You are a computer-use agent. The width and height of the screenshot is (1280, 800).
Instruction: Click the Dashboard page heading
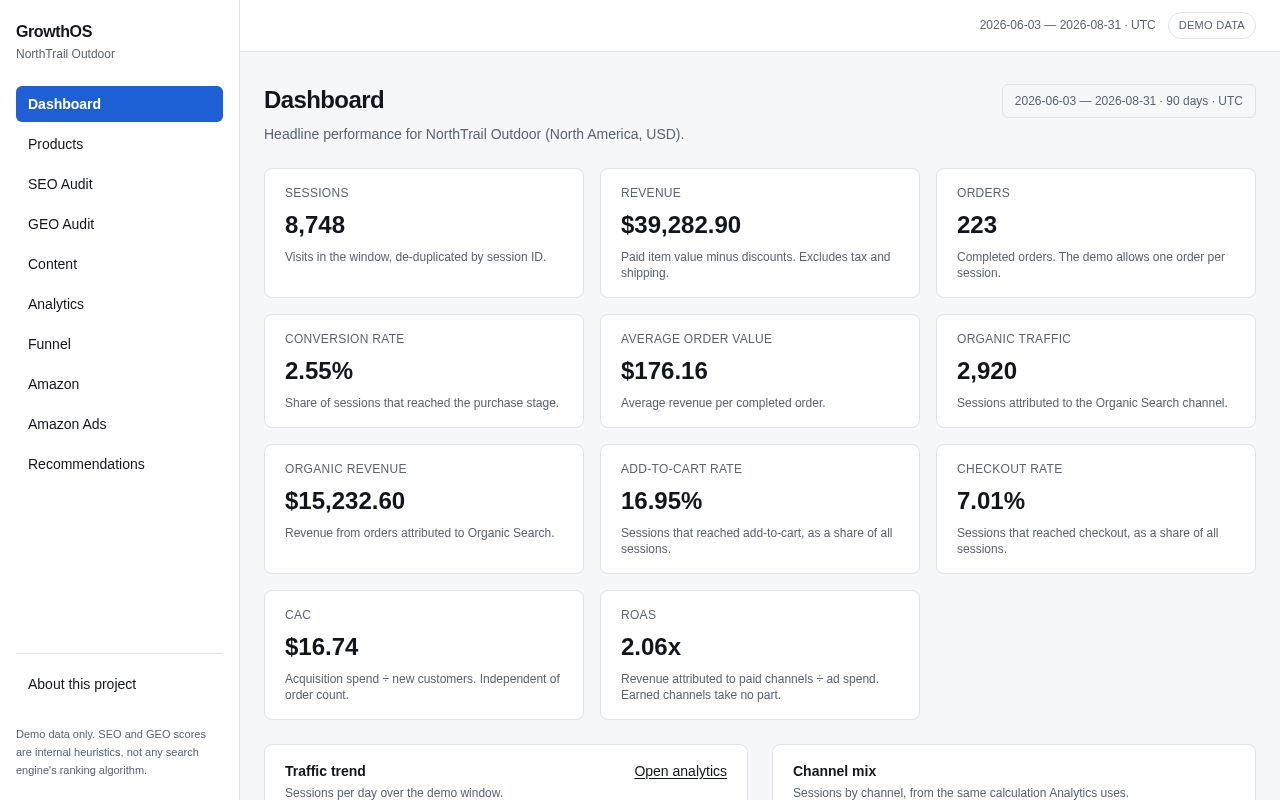pos(324,100)
